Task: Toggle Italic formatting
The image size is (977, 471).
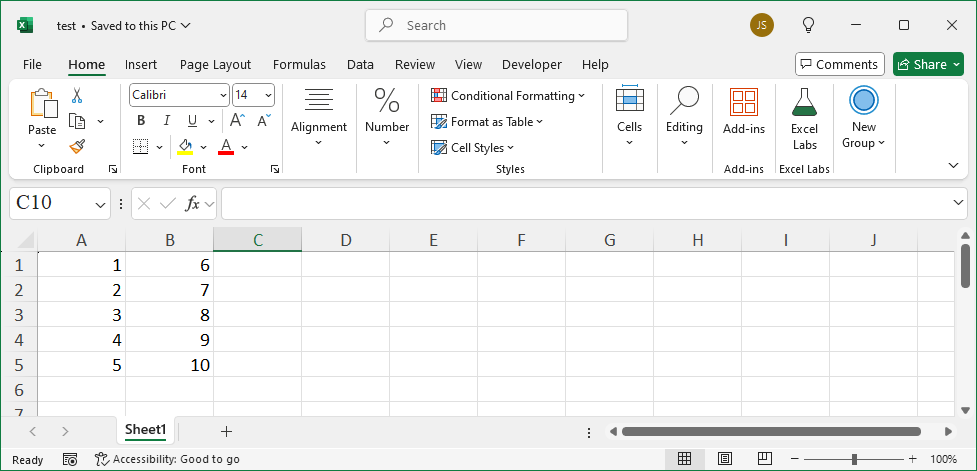Action: coord(166,121)
